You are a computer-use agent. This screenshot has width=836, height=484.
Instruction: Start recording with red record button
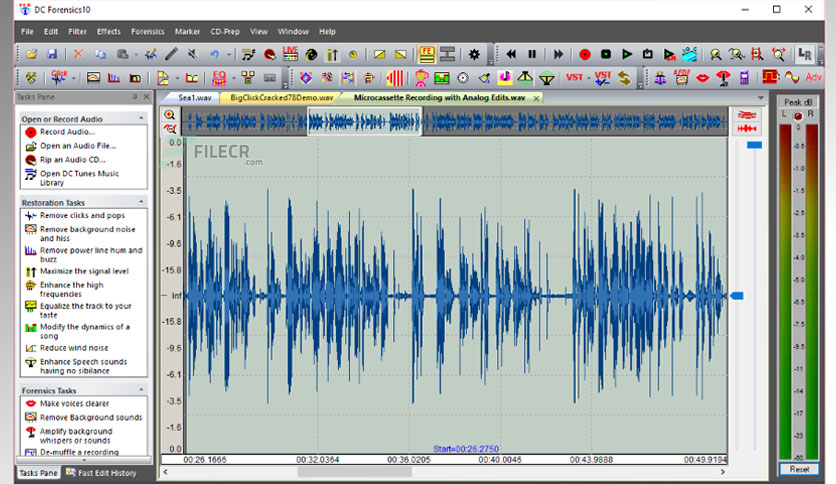(x=585, y=54)
